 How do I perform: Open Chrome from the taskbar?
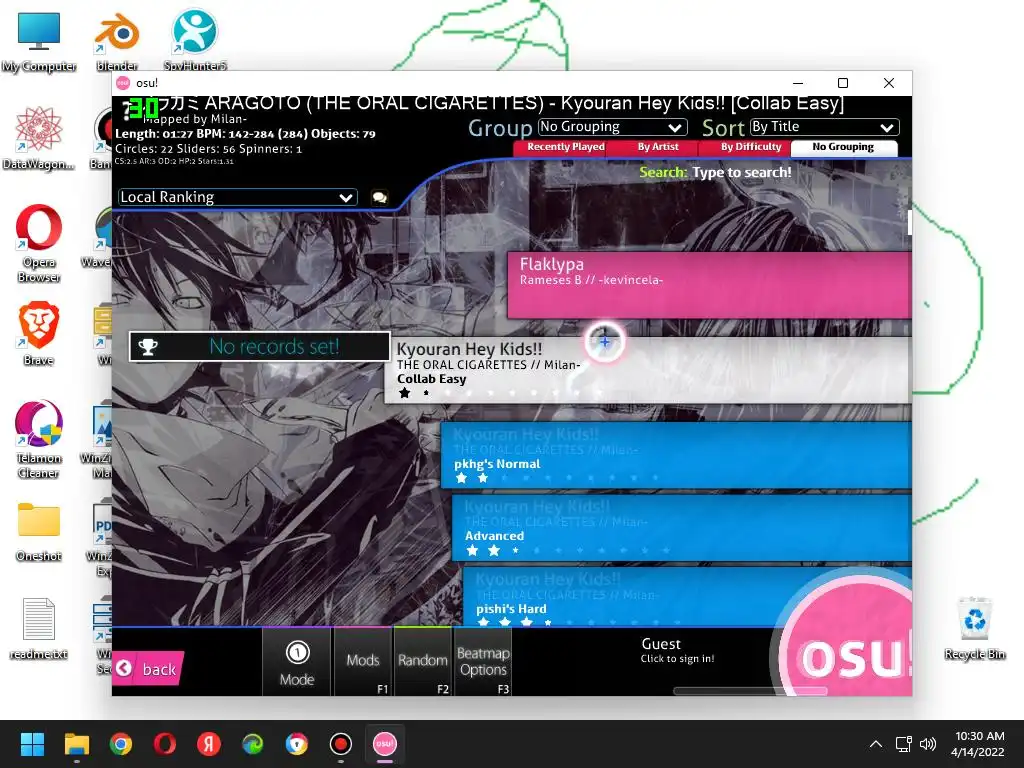(x=121, y=744)
